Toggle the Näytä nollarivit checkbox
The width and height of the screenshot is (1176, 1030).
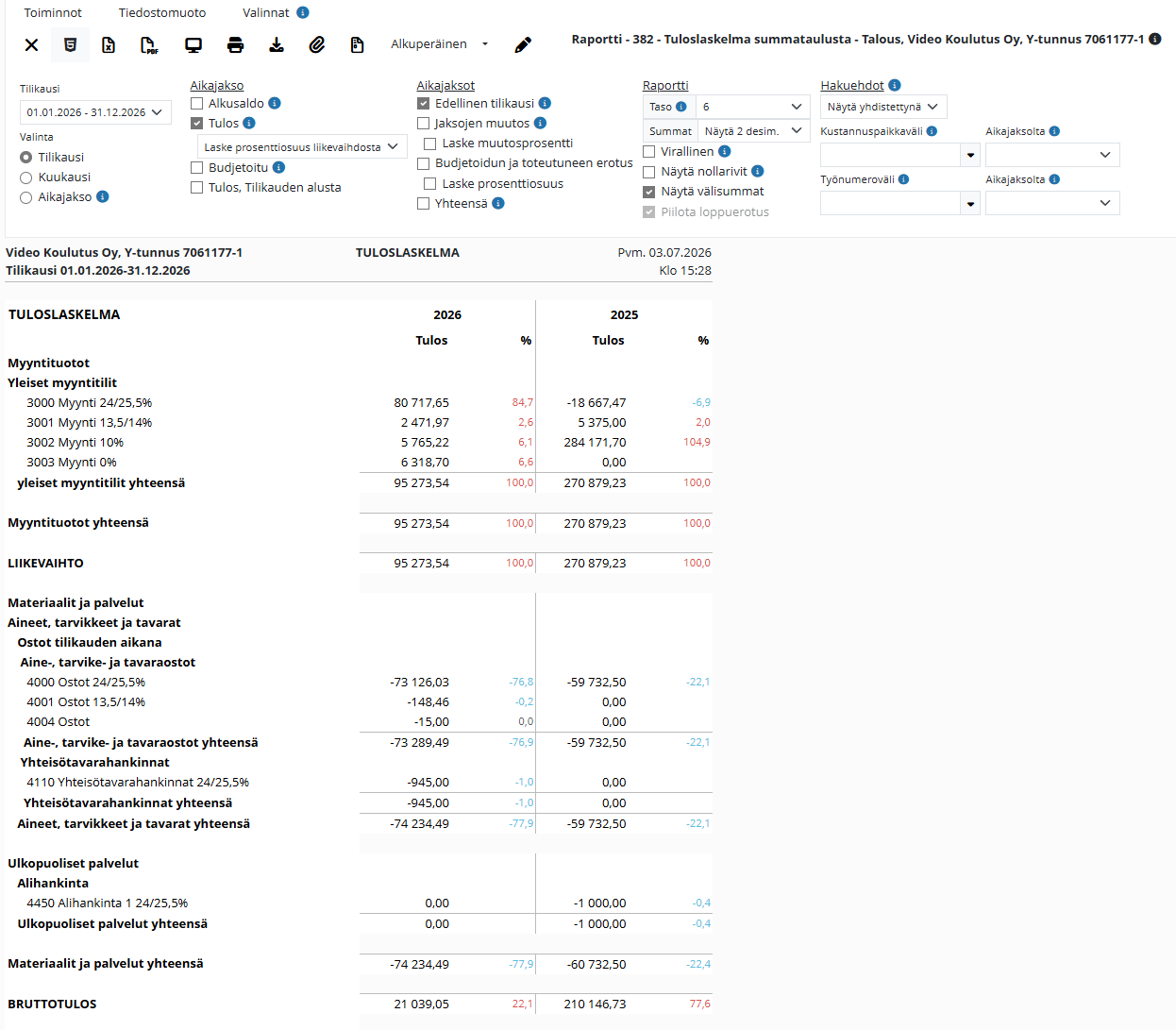(649, 172)
